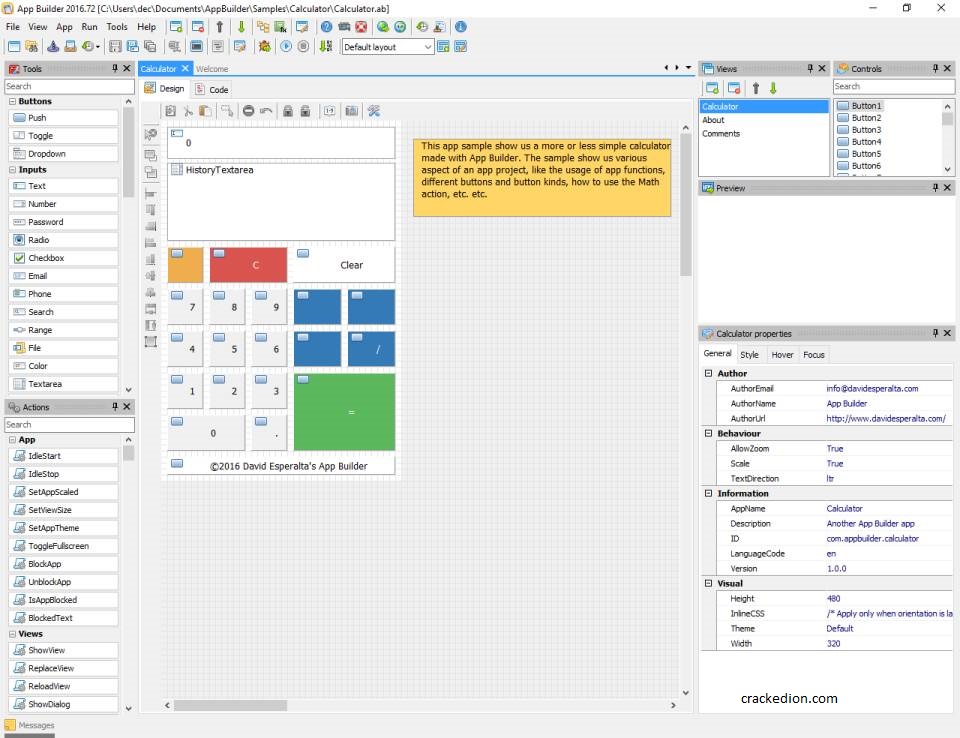
Task: Click the red lifebuoy support icon
Action: [x=361, y=27]
